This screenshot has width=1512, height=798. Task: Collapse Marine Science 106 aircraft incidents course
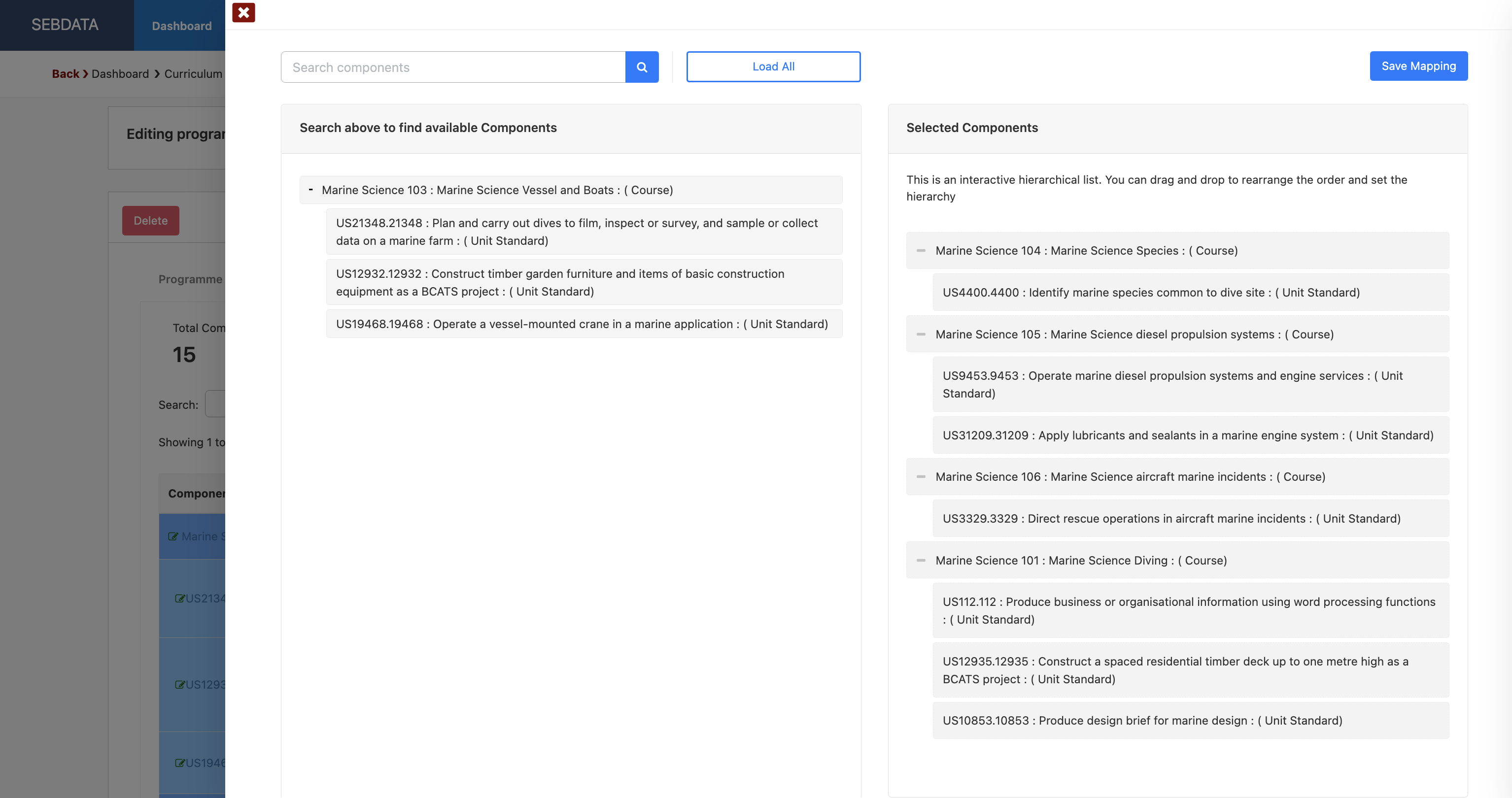[921, 476]
